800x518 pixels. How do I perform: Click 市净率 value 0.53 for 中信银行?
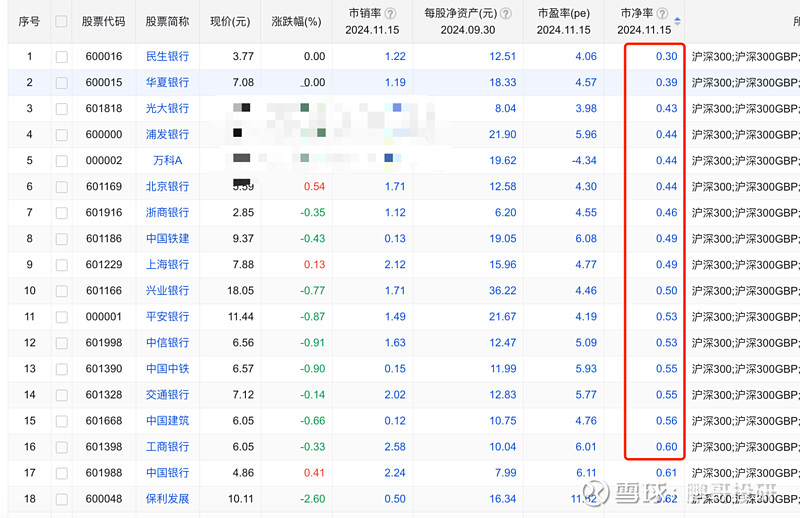pyautogui.click(x=666, y=342)
